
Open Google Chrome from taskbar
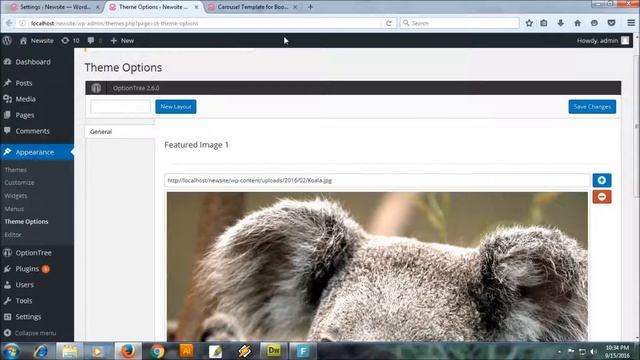point(157,351)
